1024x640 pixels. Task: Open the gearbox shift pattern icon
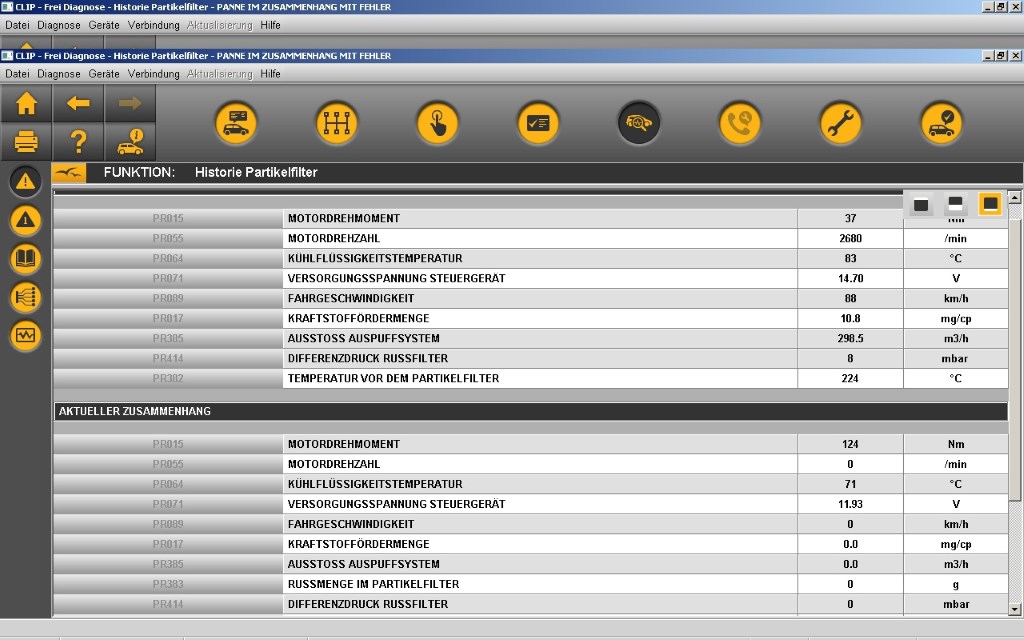[x=336, y=124]
